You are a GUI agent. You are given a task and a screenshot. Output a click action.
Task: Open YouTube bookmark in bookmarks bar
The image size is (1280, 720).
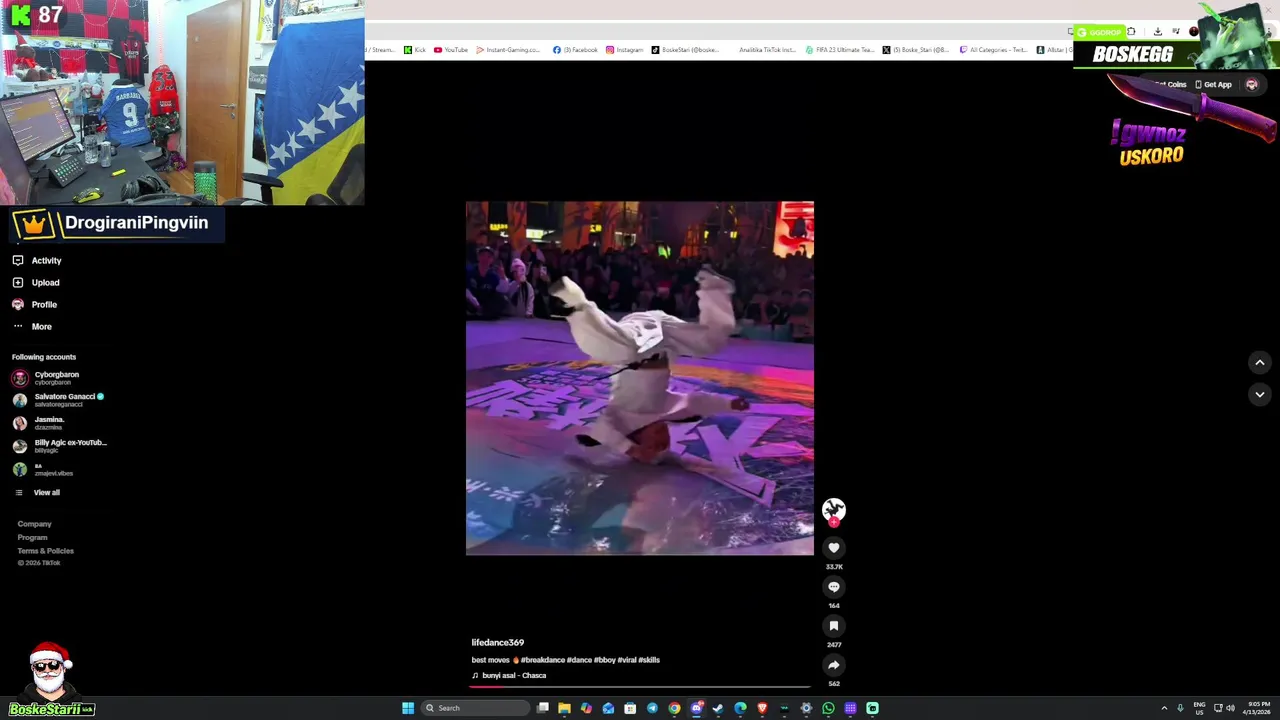[x=451, y=50]
